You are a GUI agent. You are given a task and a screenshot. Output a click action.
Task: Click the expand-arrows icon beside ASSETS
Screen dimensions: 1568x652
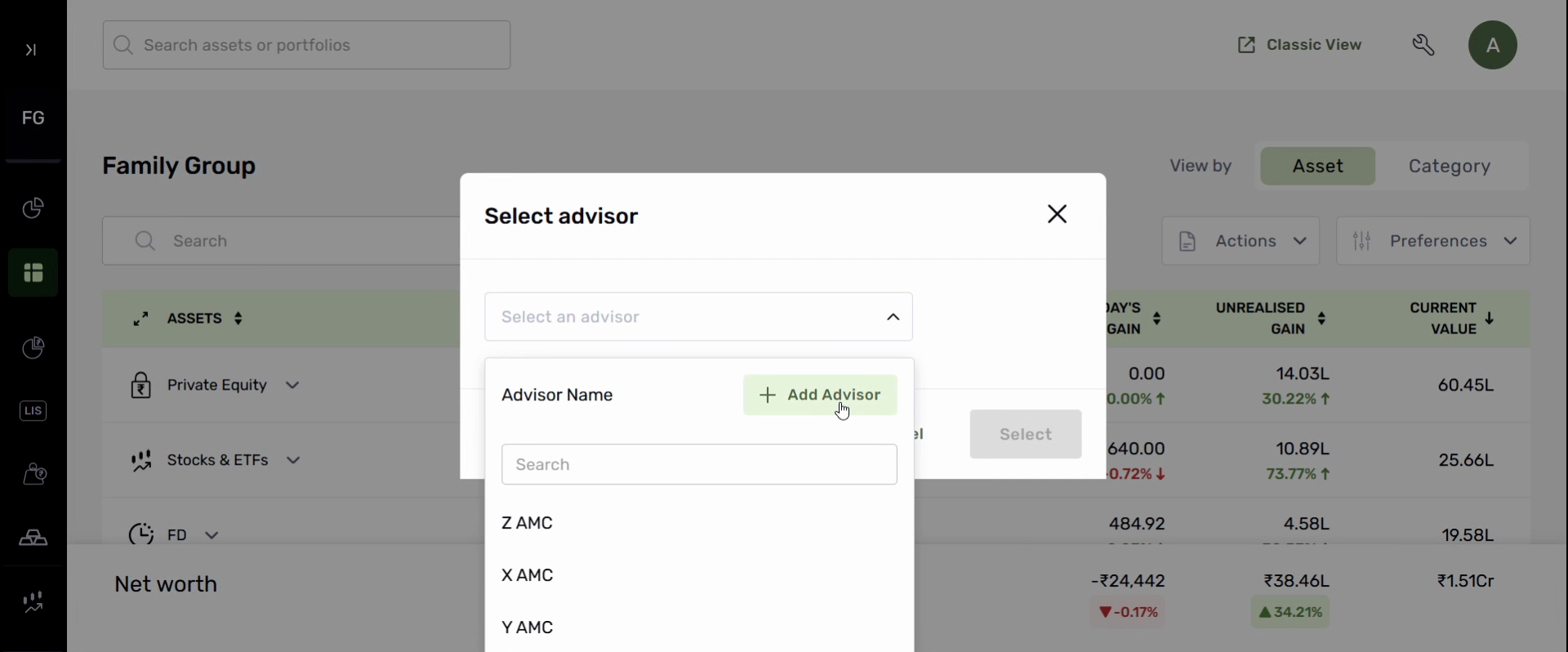(140, 319)
